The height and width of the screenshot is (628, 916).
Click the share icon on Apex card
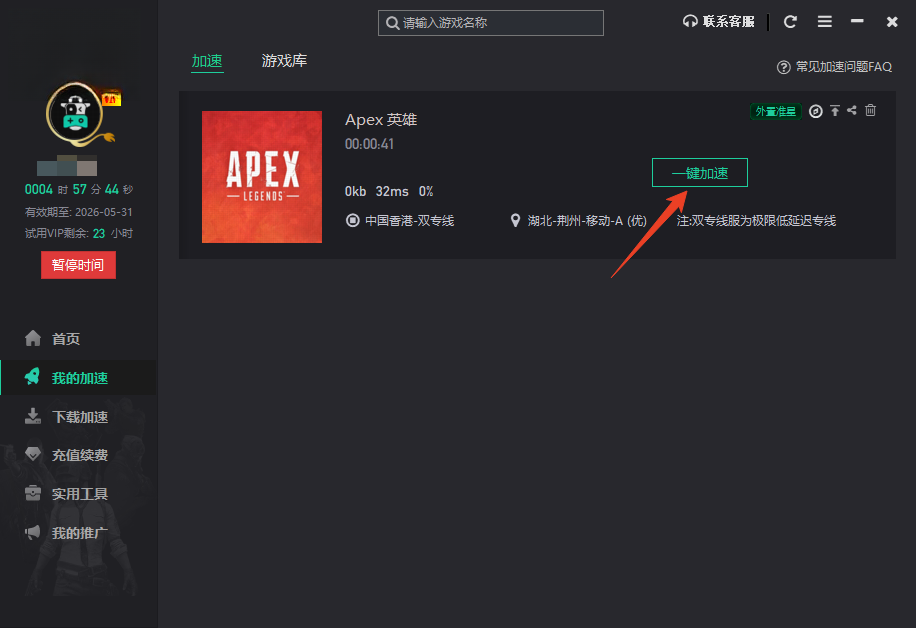pyautogui.click(x=852, y=110)
